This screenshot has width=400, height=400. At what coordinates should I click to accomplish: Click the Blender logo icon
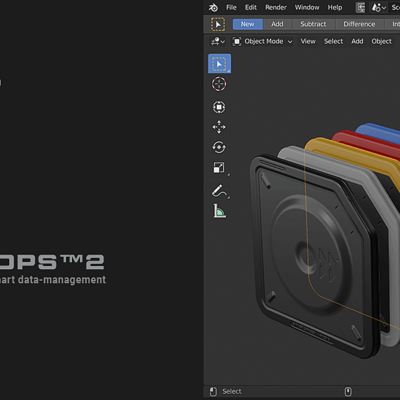pyautogui.click(x=213, y=7)
